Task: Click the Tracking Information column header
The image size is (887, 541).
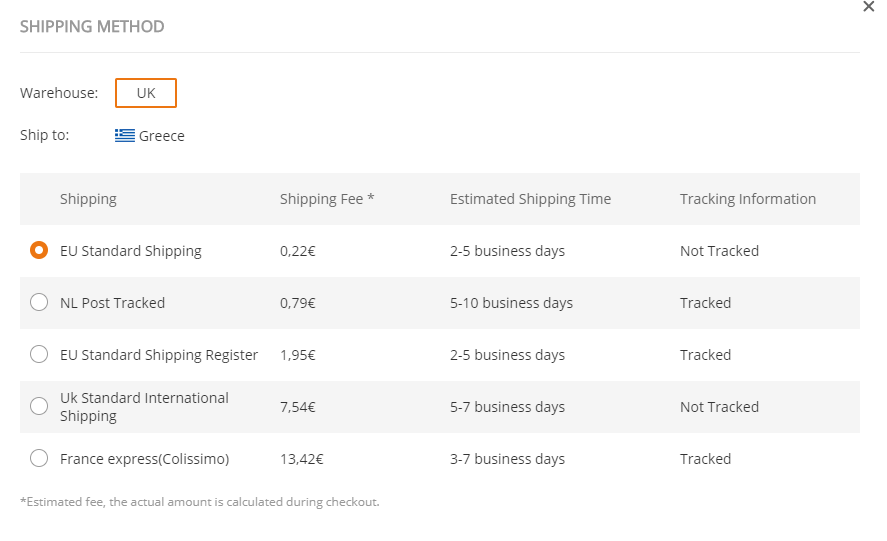Action: point(748,199)
